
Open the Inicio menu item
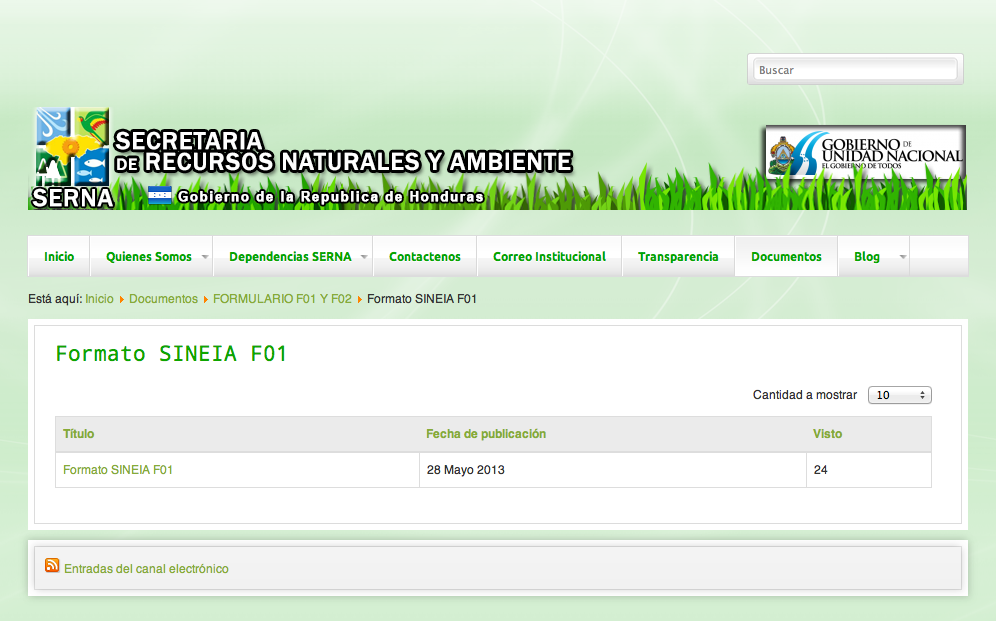[x=59, y=257]
